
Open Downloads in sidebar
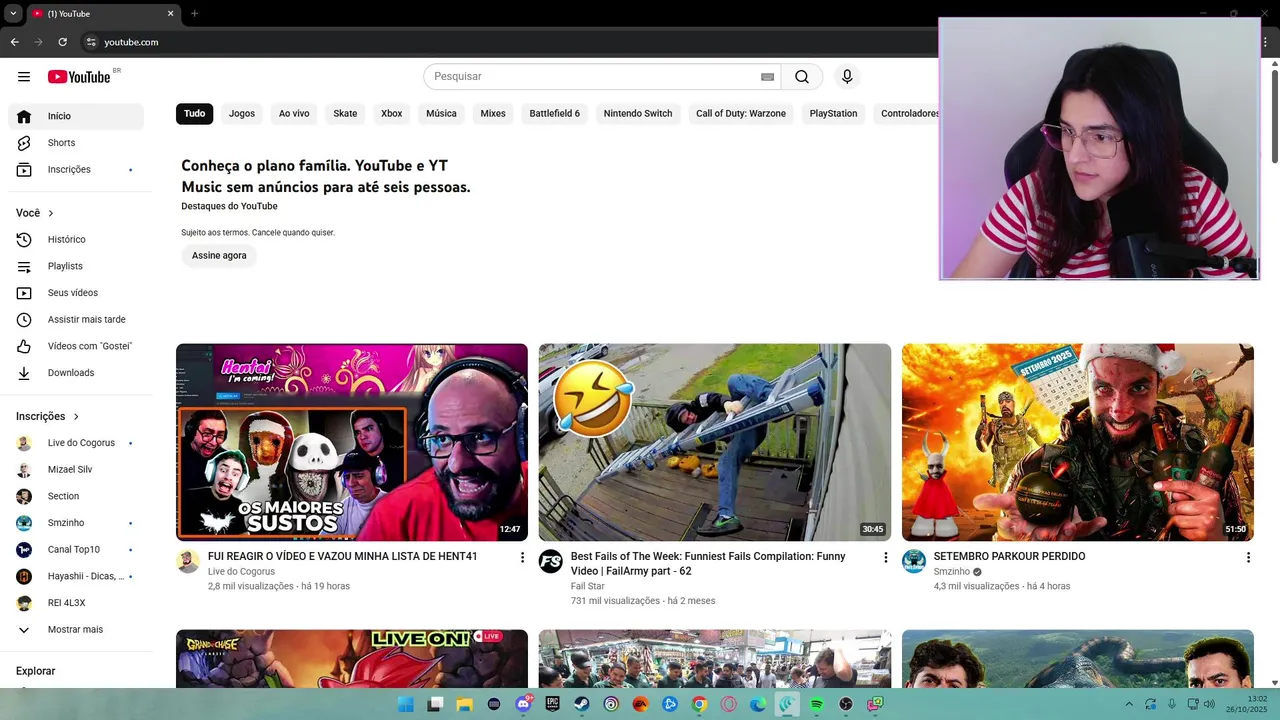(76, 373)
